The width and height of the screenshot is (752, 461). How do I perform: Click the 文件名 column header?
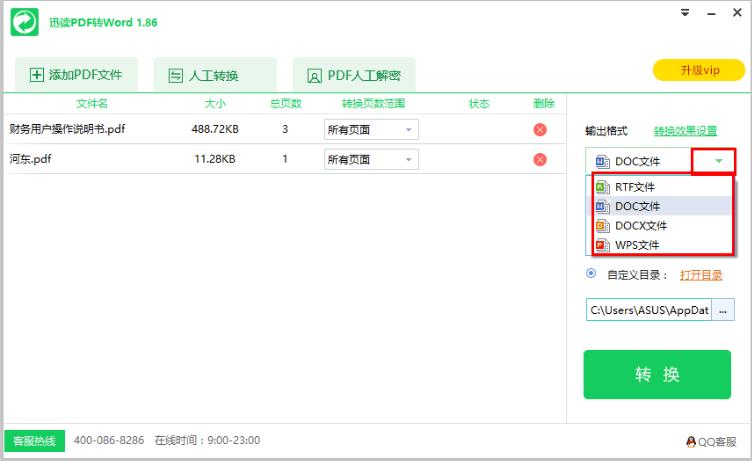pos(92,104)
